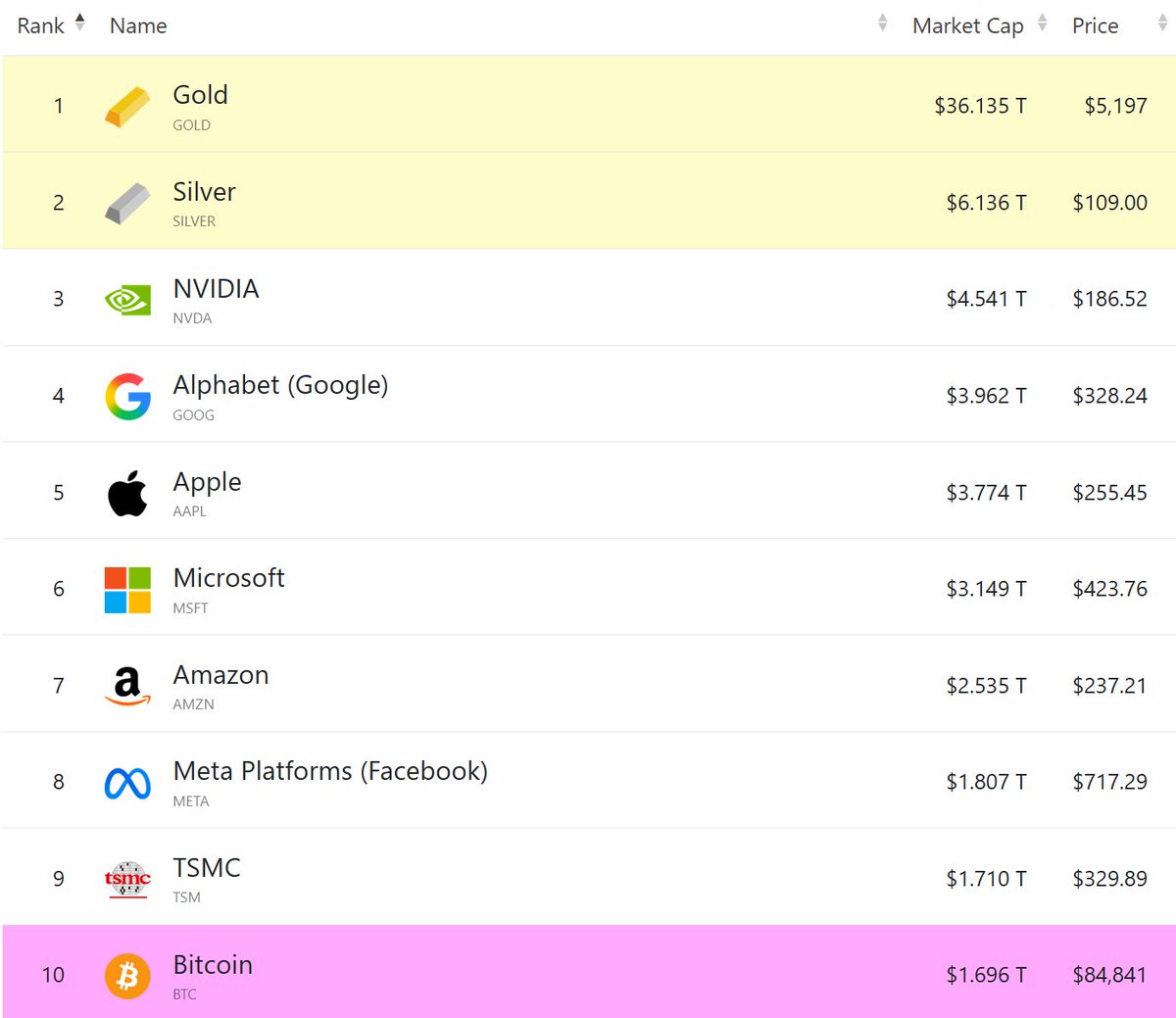This screenshot has width=1176, height=1018.
Task: Click the Alphabet Google logo
Action: (127, 396)
